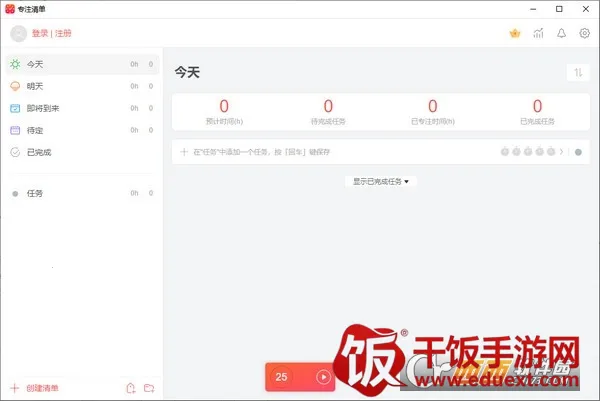This screenshot has width=600, height=401.
Task: Click the add folder icon
Action: 149,388
